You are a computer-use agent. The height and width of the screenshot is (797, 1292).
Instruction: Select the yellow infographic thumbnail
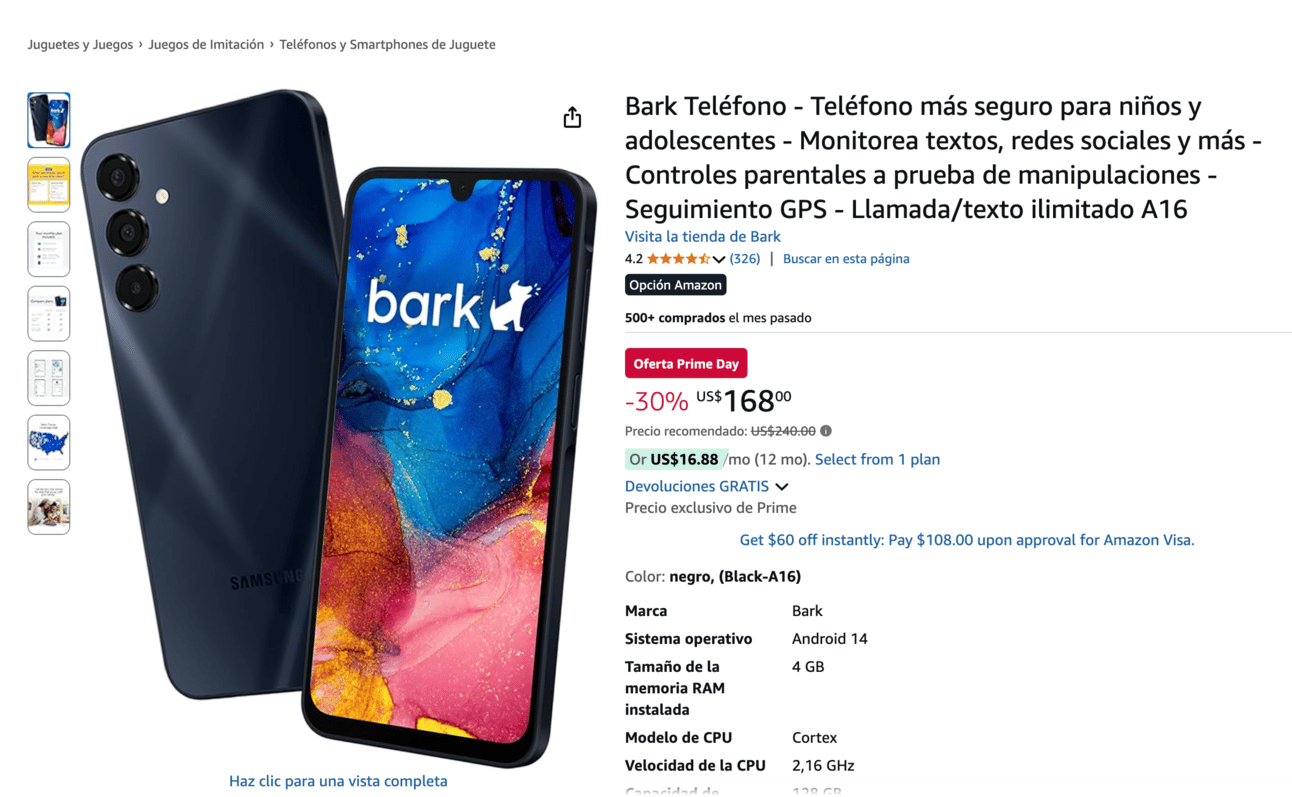coord(49,185)
